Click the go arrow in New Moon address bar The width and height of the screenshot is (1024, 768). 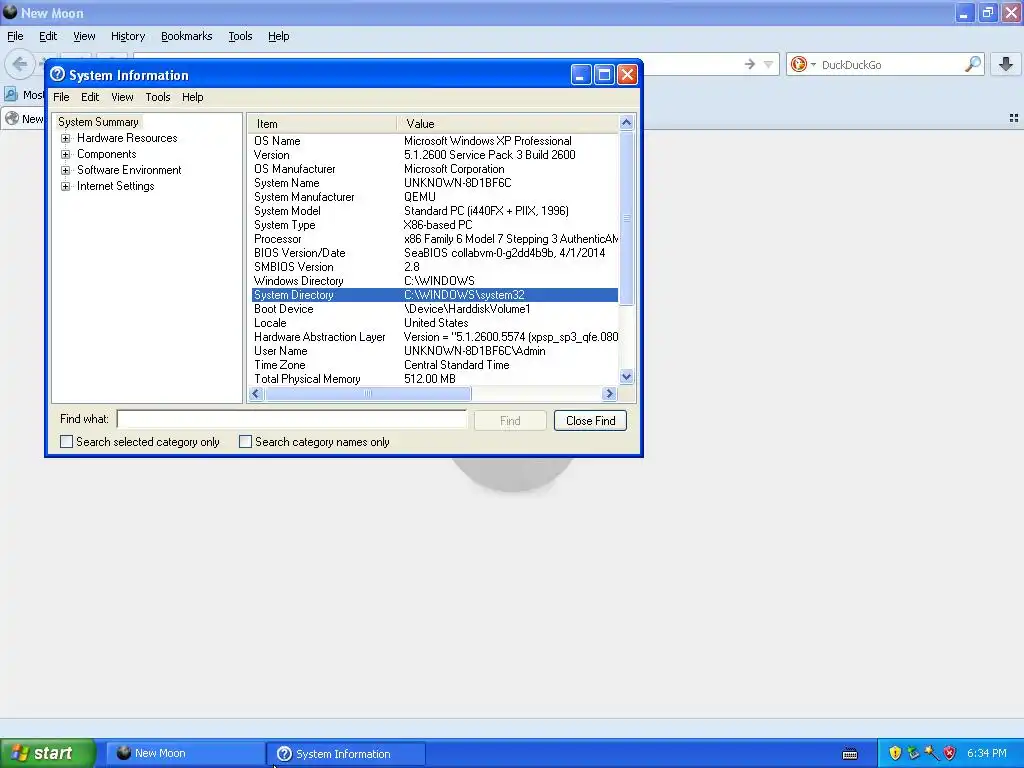coord(750,64)
